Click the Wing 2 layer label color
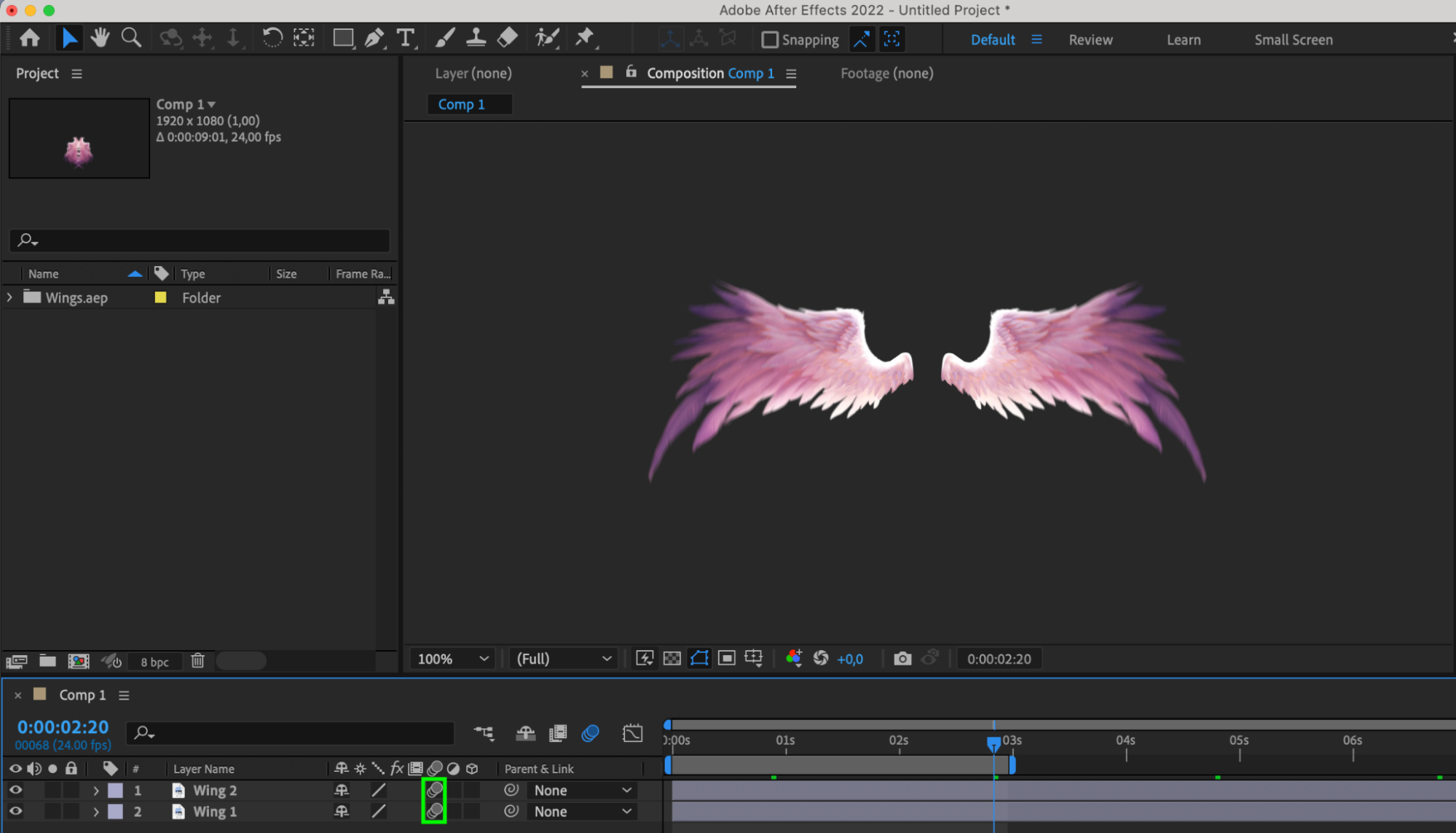Image resolution: width=1456 pixels, height=833 pixels. (x=115, y=790)
